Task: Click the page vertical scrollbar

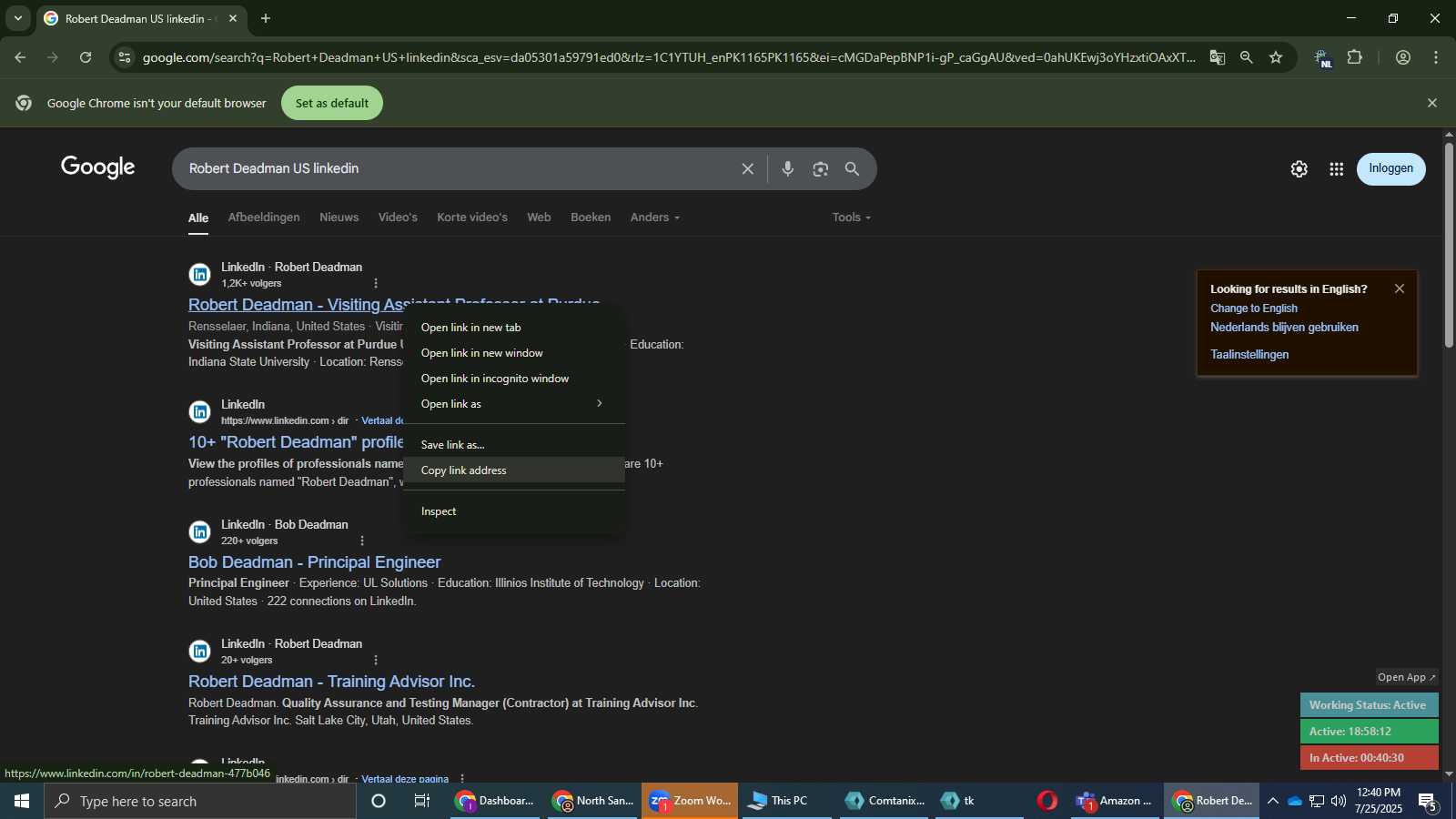Action: coord(1449,246)
